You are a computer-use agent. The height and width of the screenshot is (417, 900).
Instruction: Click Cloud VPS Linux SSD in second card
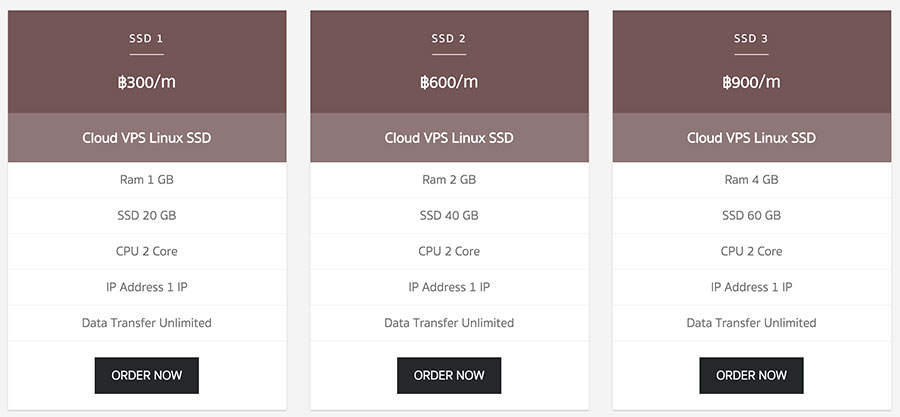point(449,138)
